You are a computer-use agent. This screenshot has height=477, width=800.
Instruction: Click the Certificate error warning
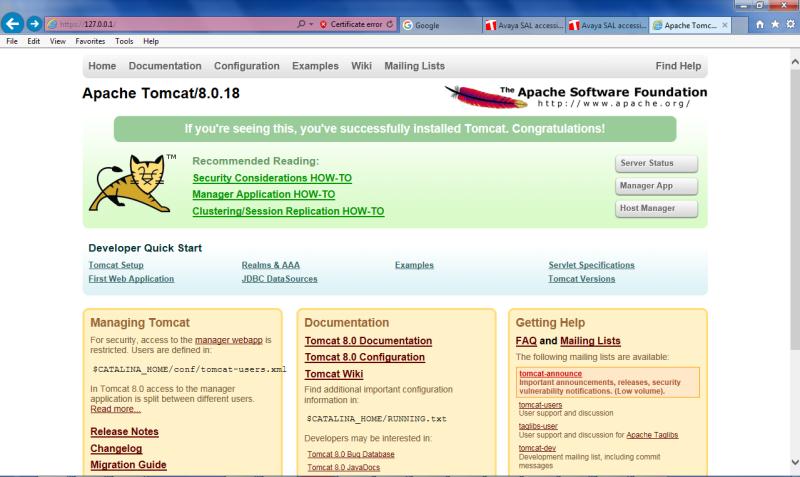(x=351, y=24)
